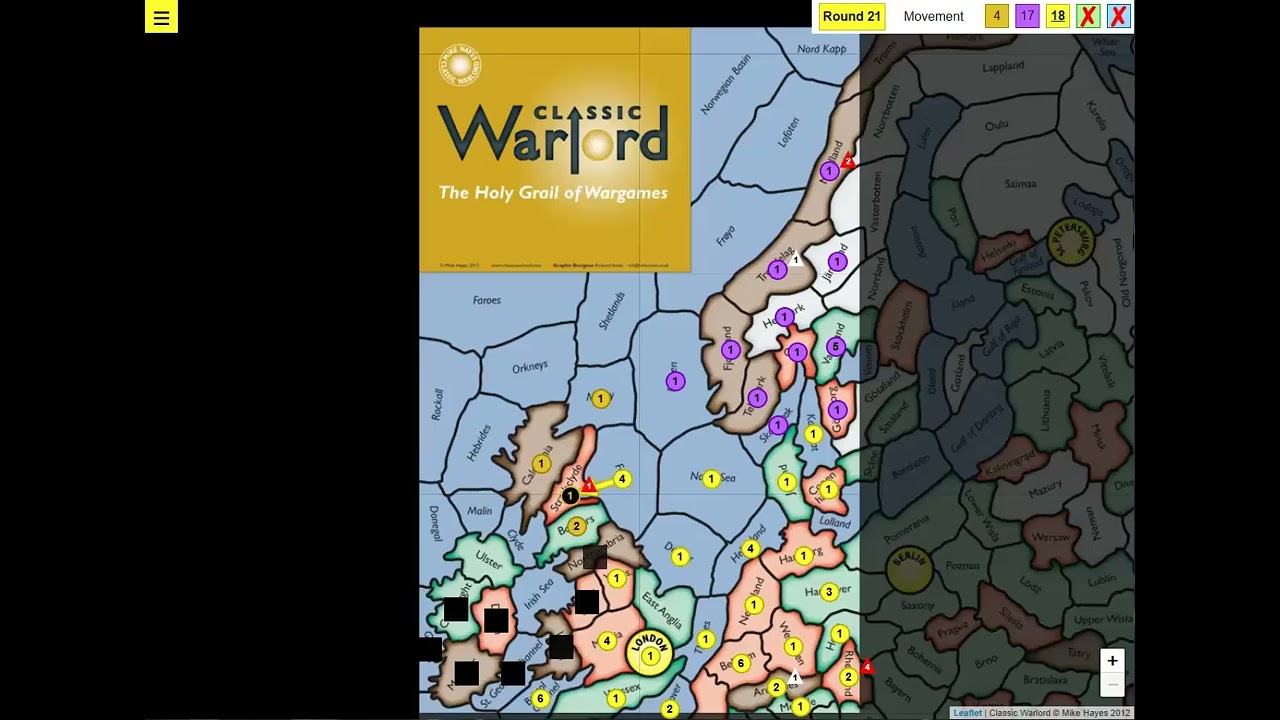
Task: Click the white triangle marker in Trondelag
Action: [796, 260]
